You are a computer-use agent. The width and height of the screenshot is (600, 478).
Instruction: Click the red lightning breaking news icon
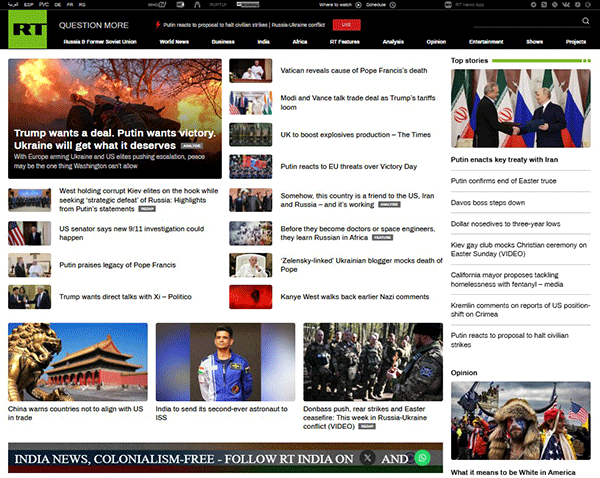(158, 25)
